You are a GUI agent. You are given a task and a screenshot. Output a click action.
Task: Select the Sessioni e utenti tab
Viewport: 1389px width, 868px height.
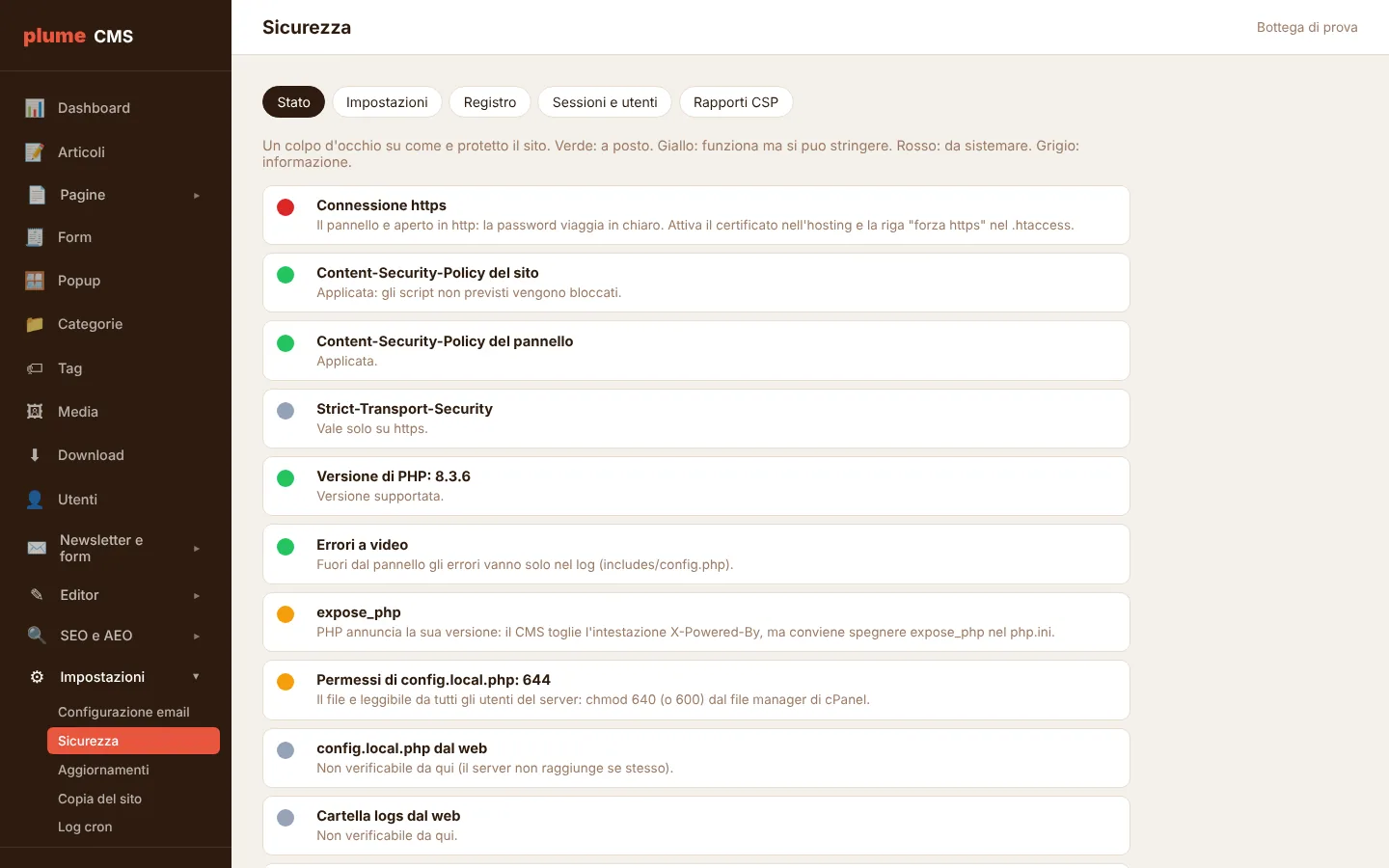[605, 102]
